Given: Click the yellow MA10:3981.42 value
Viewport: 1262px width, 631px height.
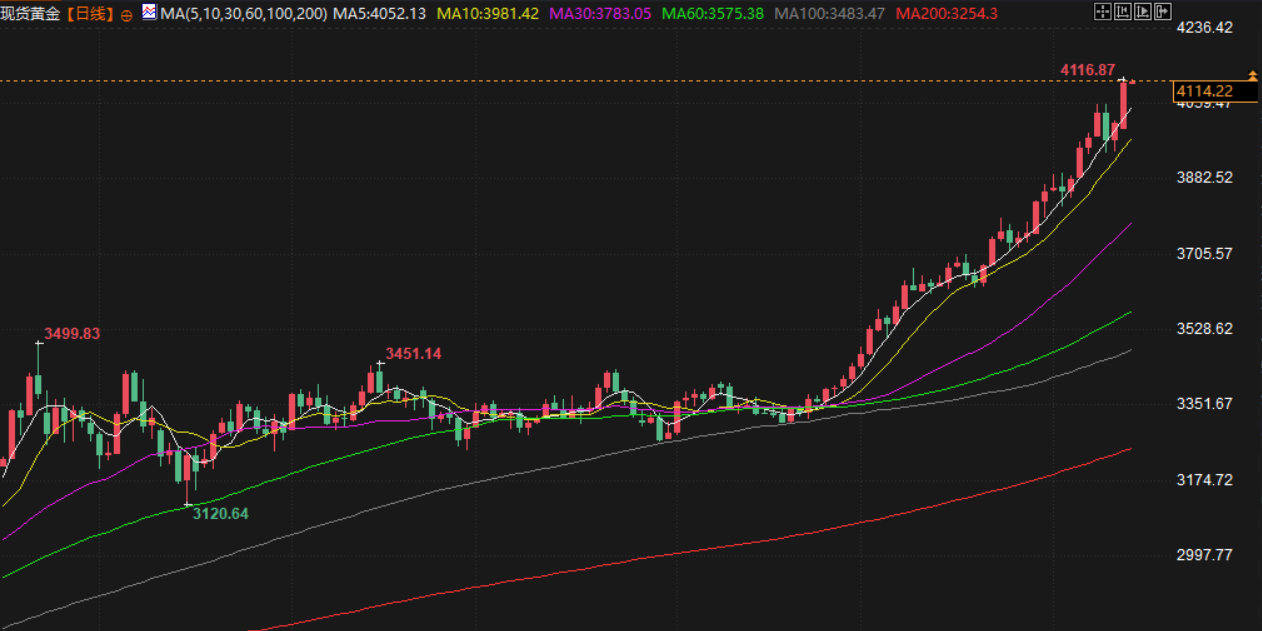Looking at the screenshot, I should [489, 14].
